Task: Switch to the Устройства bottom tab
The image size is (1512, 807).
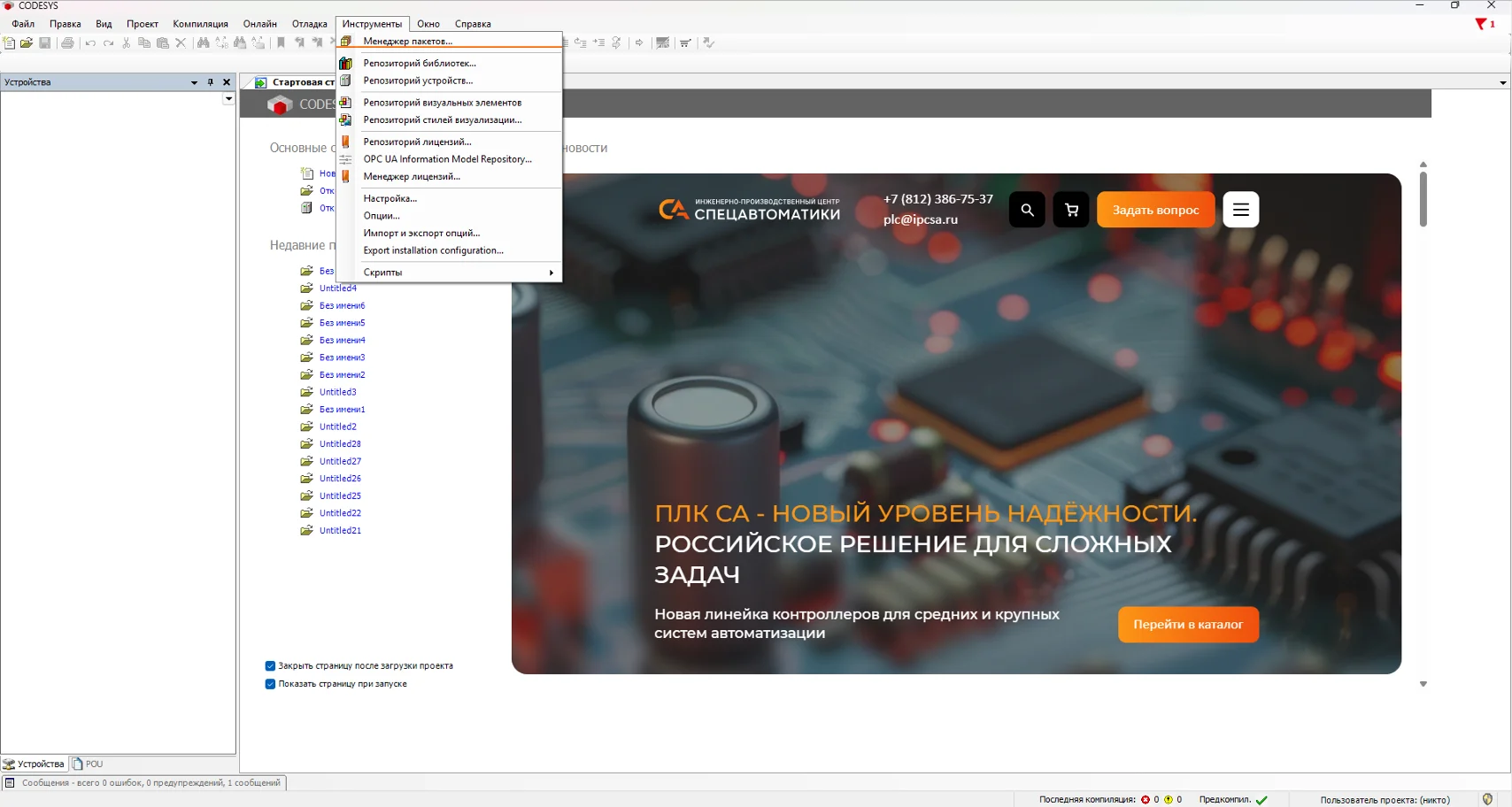Action: [34, 764]
